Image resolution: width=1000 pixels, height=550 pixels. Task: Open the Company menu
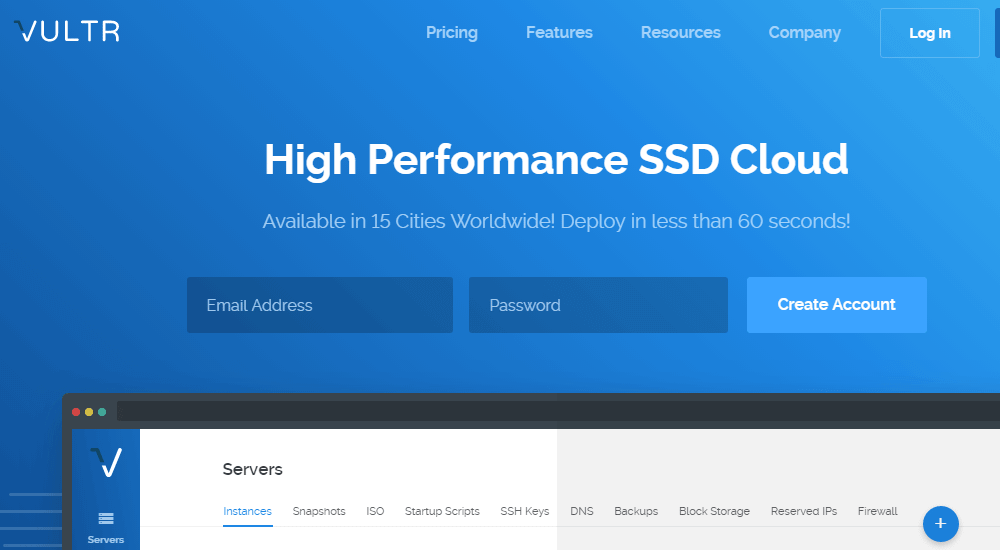click(x=804, y=33)
